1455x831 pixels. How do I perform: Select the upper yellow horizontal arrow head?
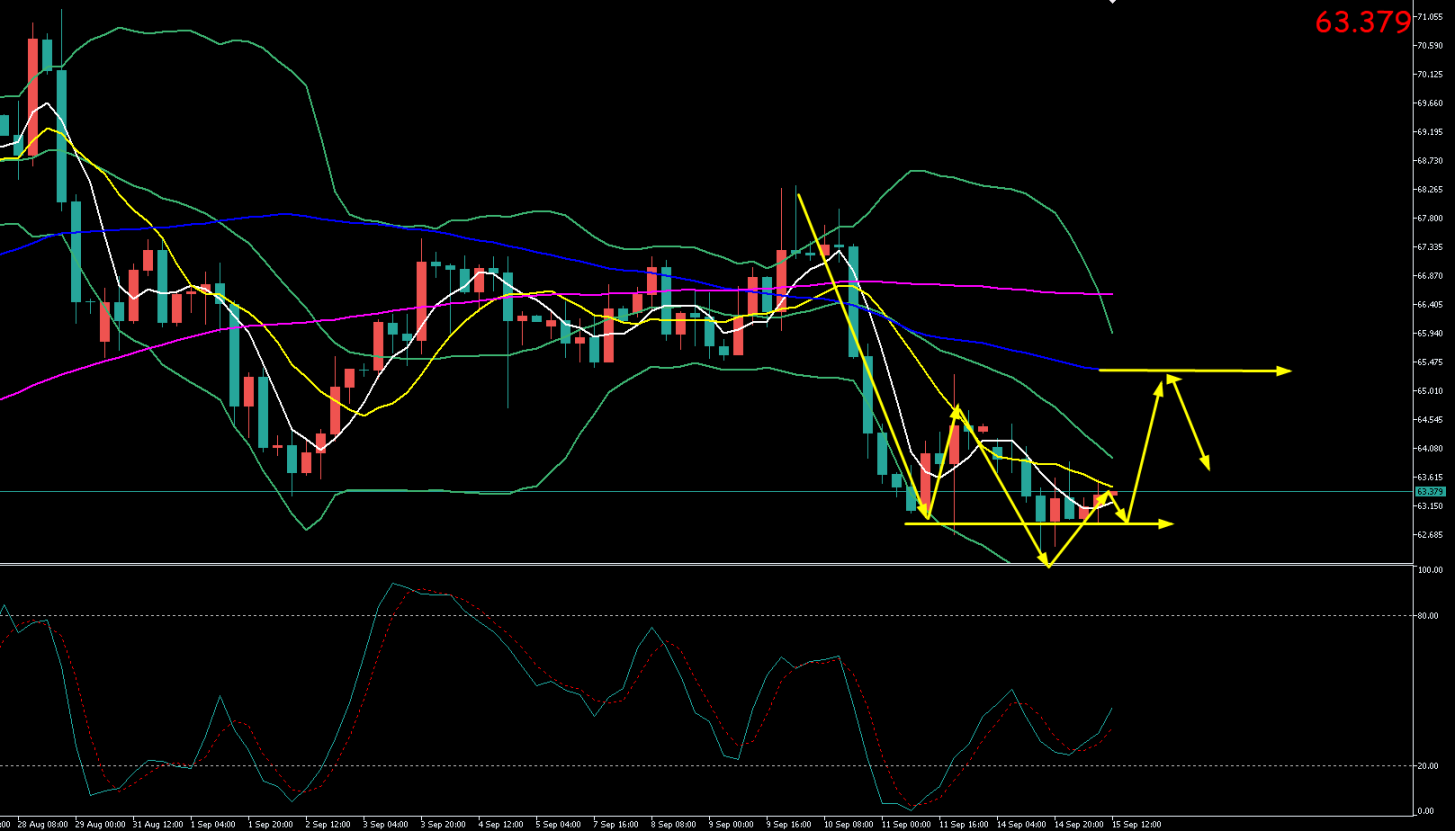(1284, 371)
